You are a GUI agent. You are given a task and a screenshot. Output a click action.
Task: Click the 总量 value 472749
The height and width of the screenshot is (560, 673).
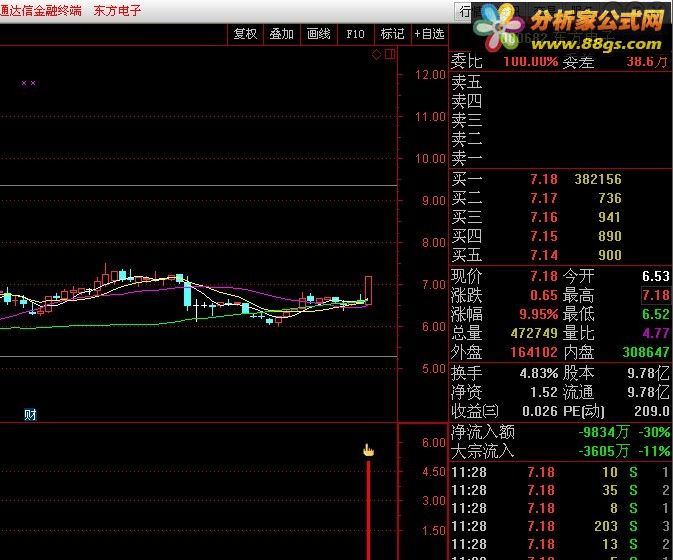click(534, 333)
